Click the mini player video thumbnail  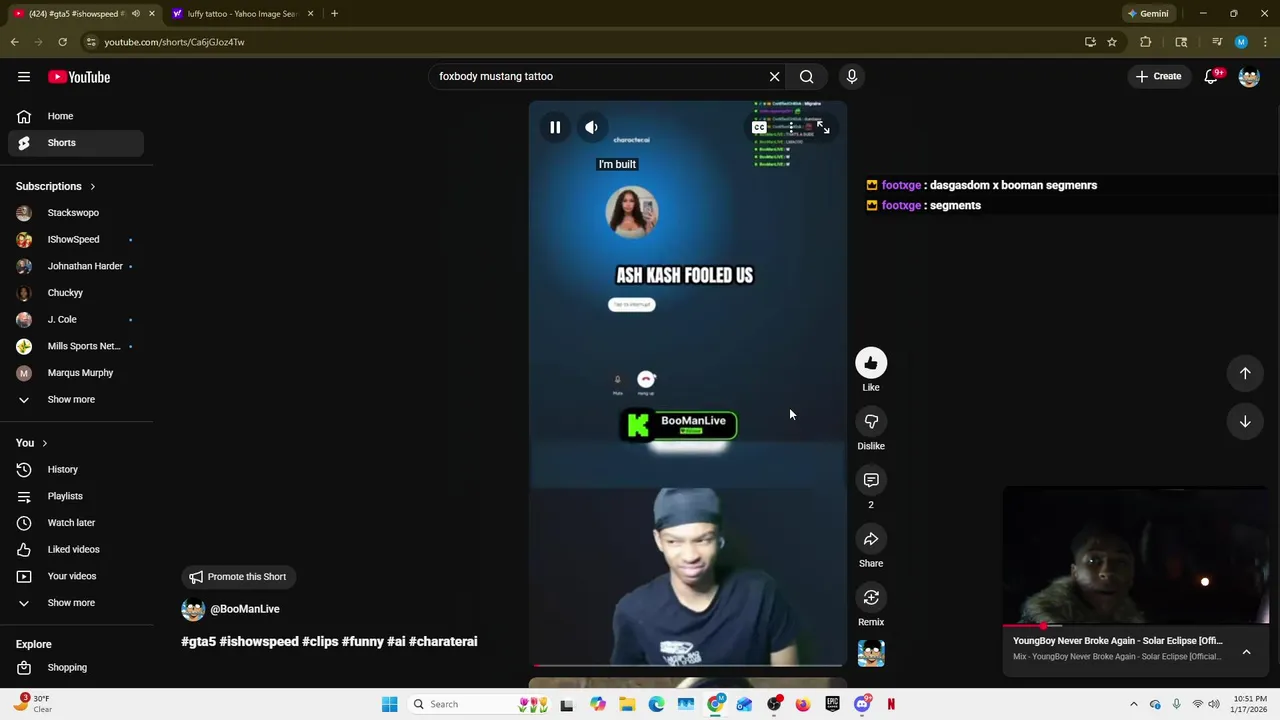pos(1137,556)
